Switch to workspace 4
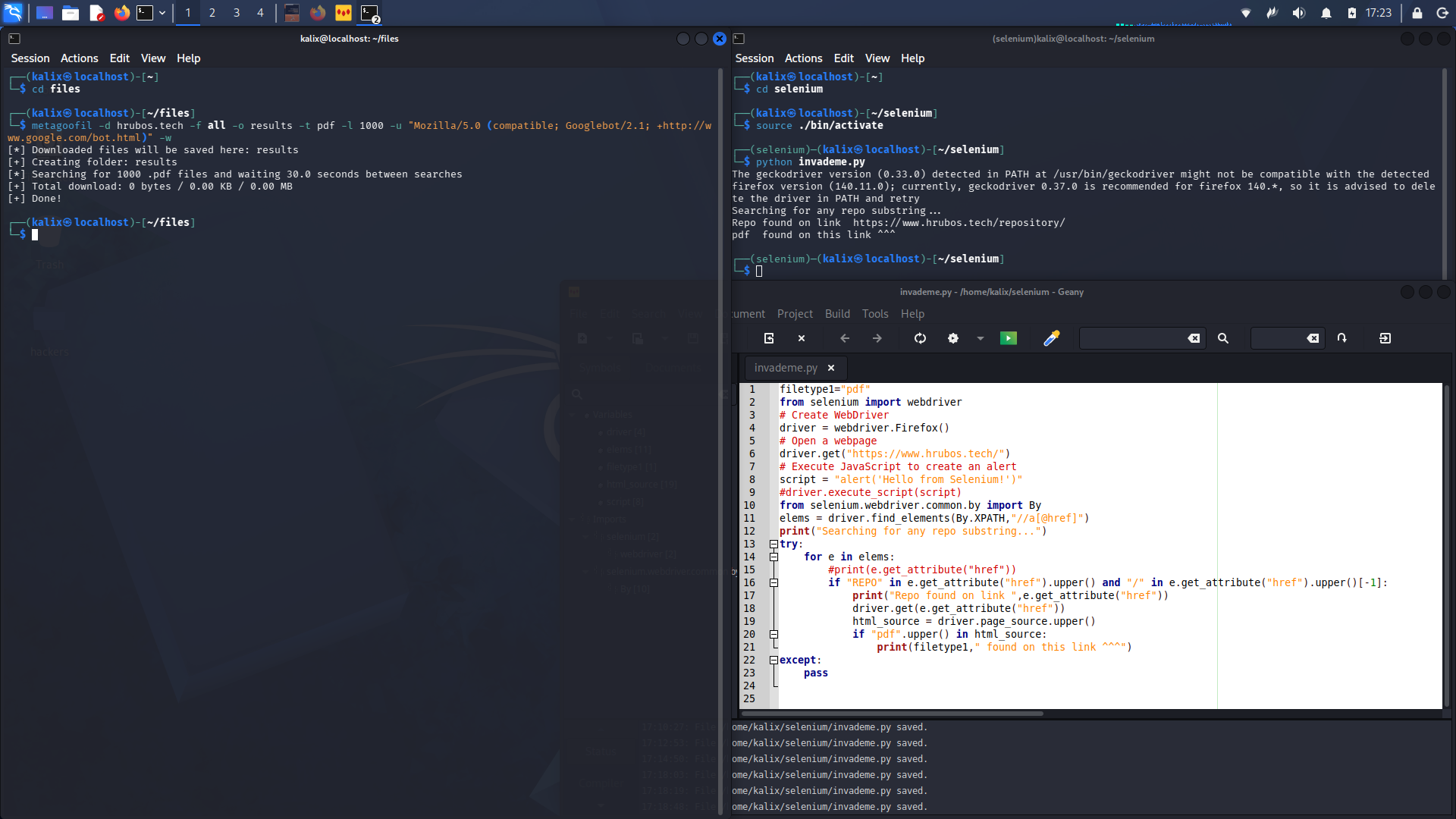Viewport: 1456px width, 819px height. point(260,13)
